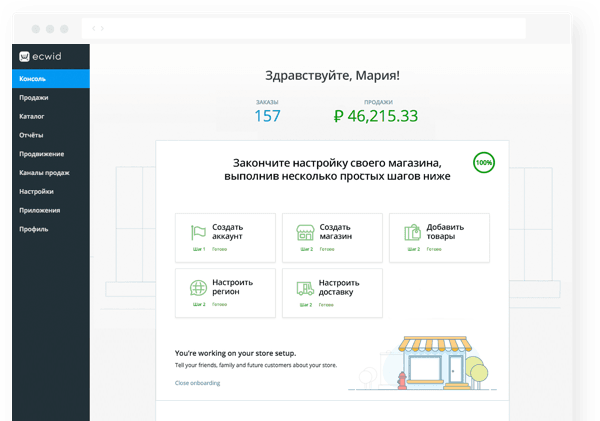
Task: Select Продвижение in the sidebar
Action: click(x=51, y=154)
